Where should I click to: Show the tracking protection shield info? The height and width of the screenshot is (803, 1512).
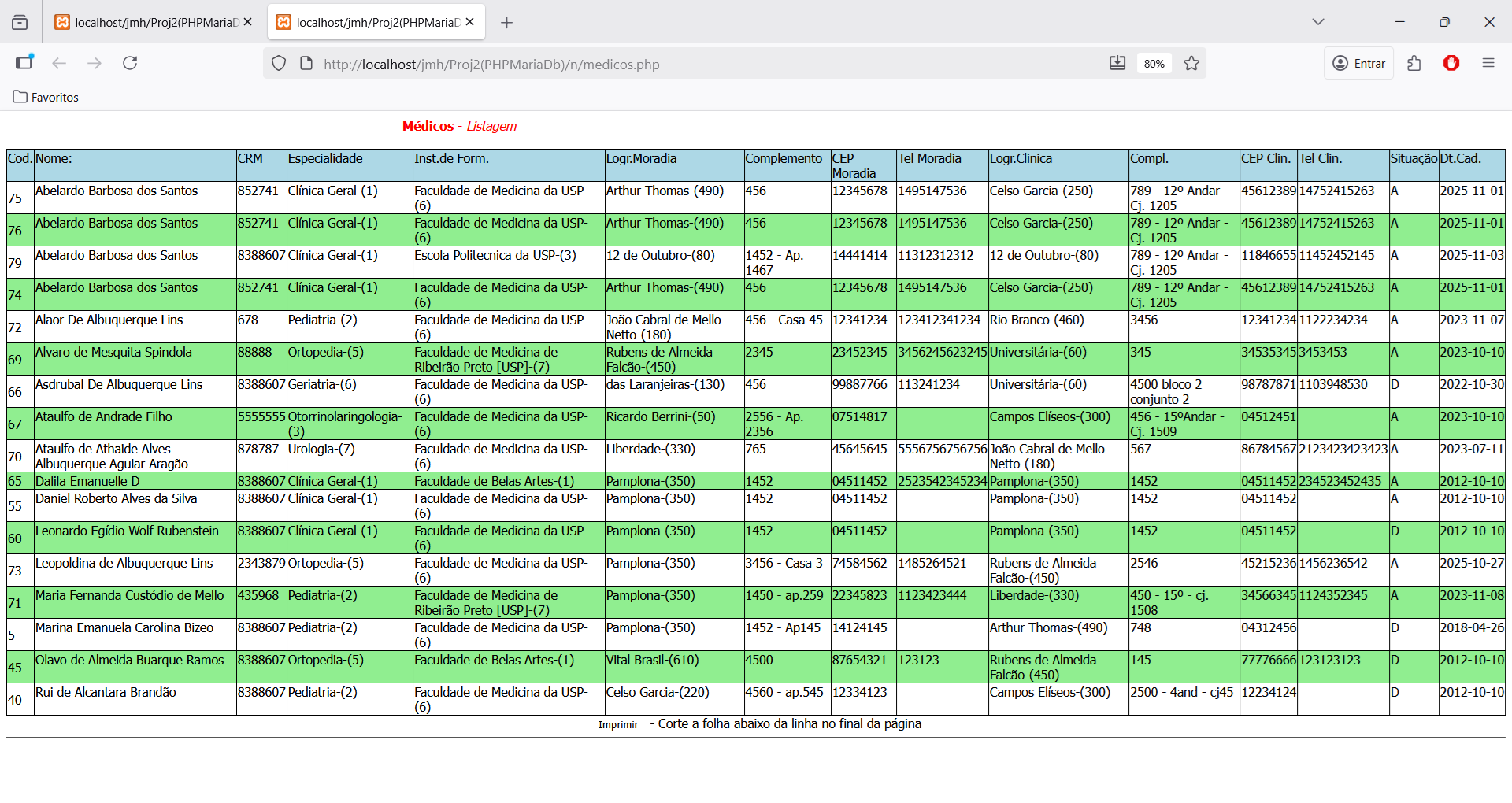coord(279,64)
